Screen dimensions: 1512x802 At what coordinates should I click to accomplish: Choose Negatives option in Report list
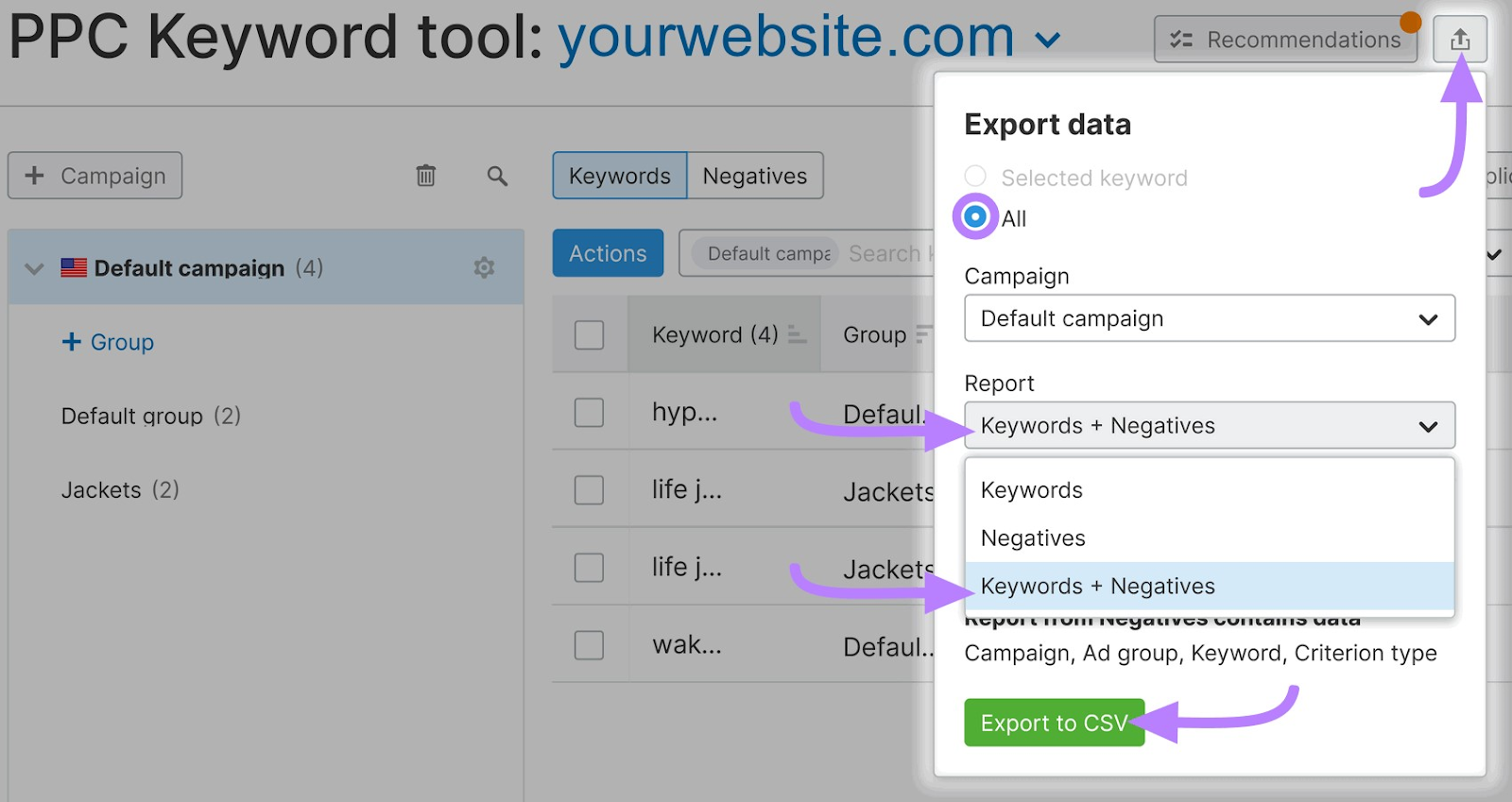tap(1210, 538)
